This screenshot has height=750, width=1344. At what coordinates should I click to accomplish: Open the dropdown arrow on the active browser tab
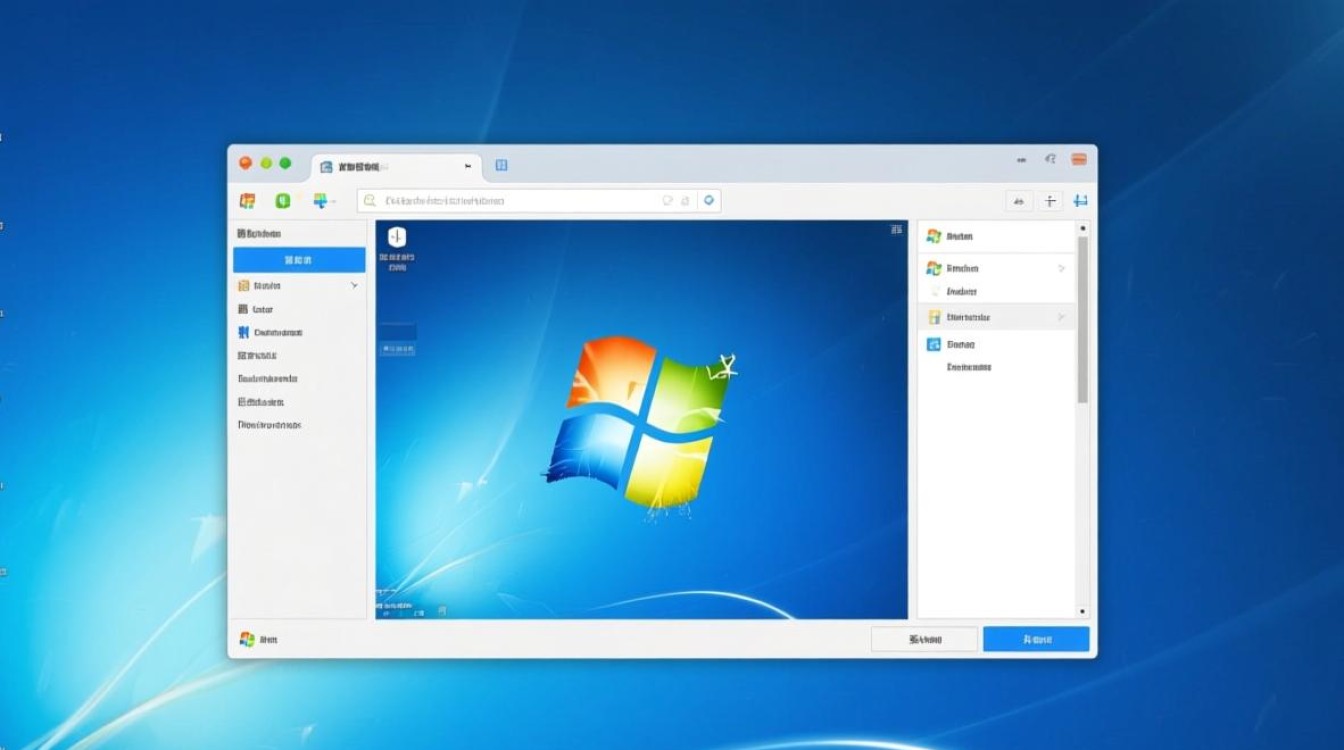pos(468,165)
